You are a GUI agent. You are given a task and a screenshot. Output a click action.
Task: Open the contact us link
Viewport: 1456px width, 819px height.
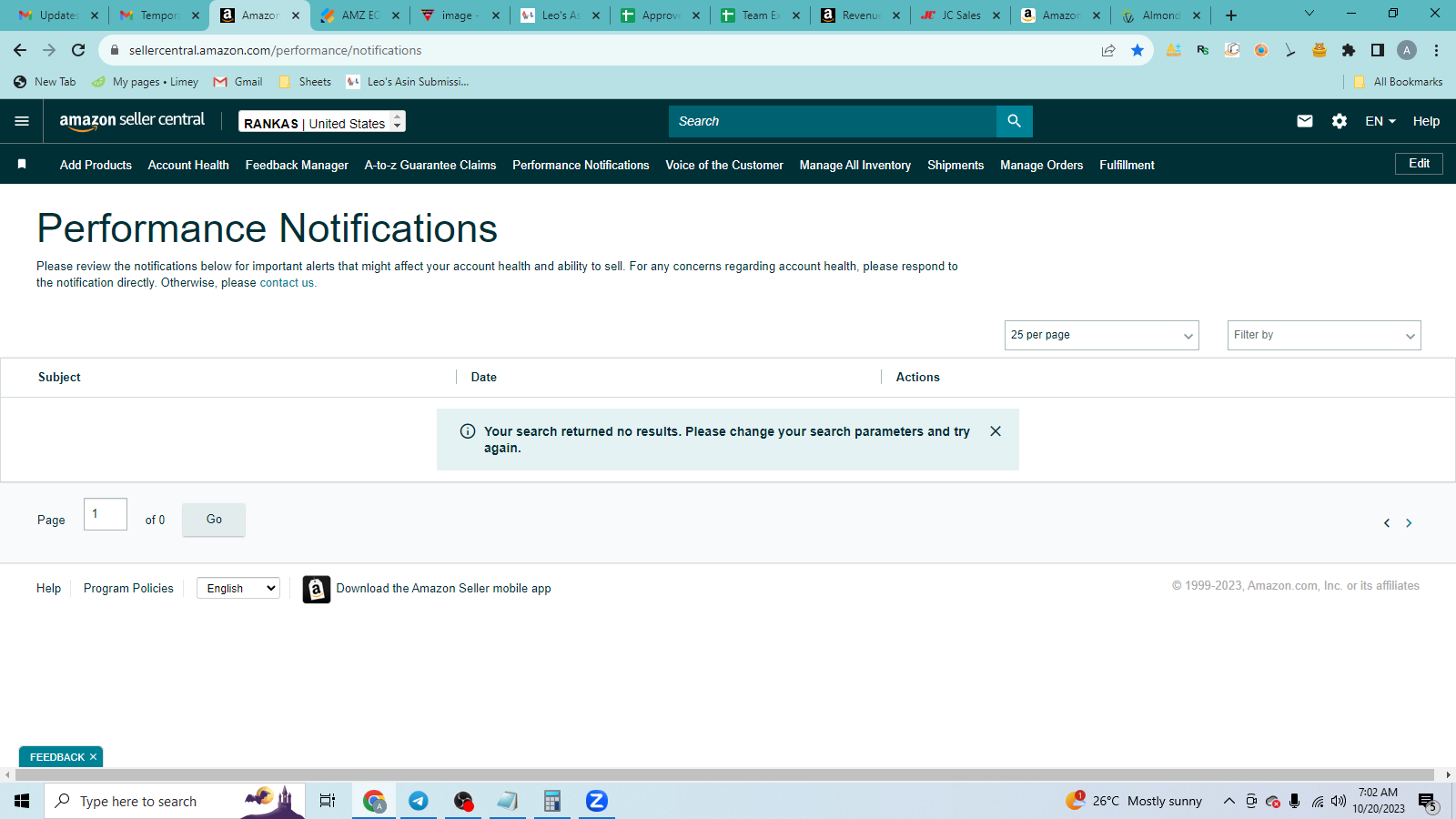point(287,283)
